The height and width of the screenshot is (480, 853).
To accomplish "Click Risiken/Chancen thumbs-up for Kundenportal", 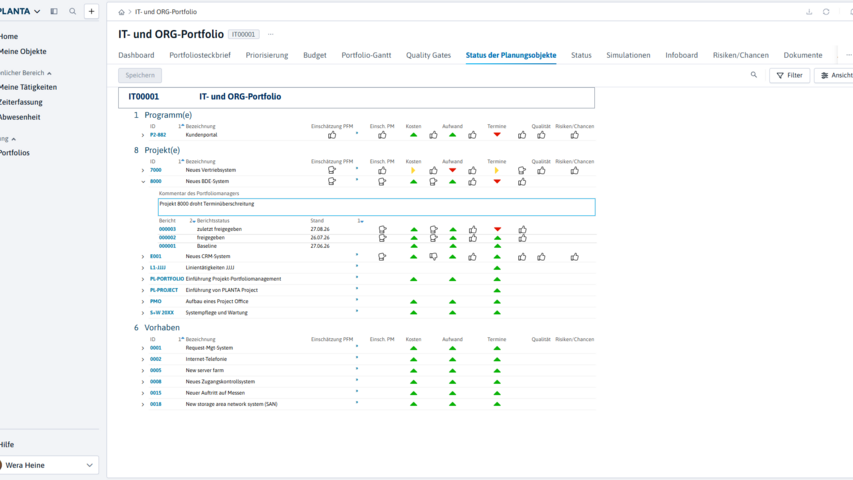I will pyautogui.click(x=574, y=135).
